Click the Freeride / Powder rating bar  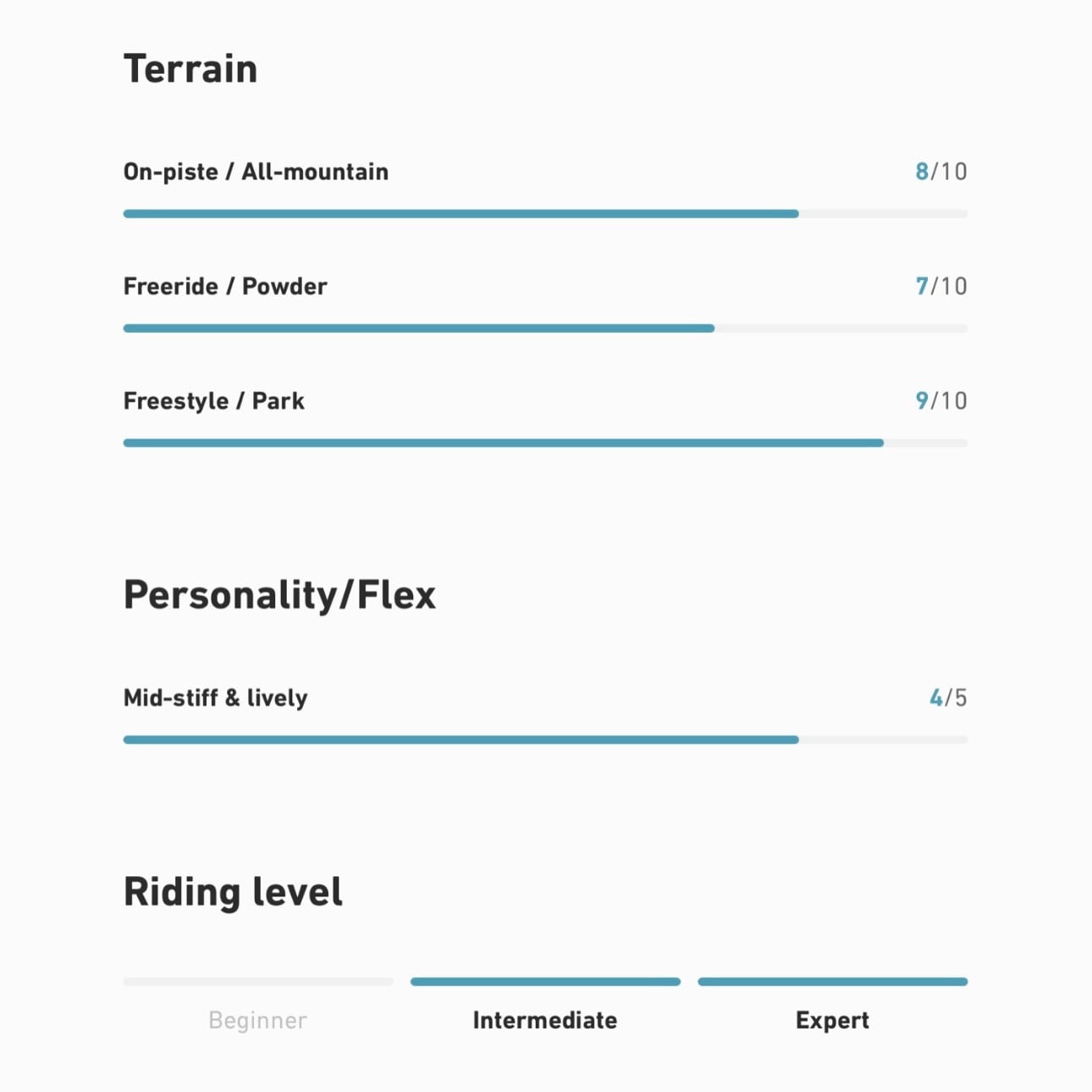[x=545, y=328]
